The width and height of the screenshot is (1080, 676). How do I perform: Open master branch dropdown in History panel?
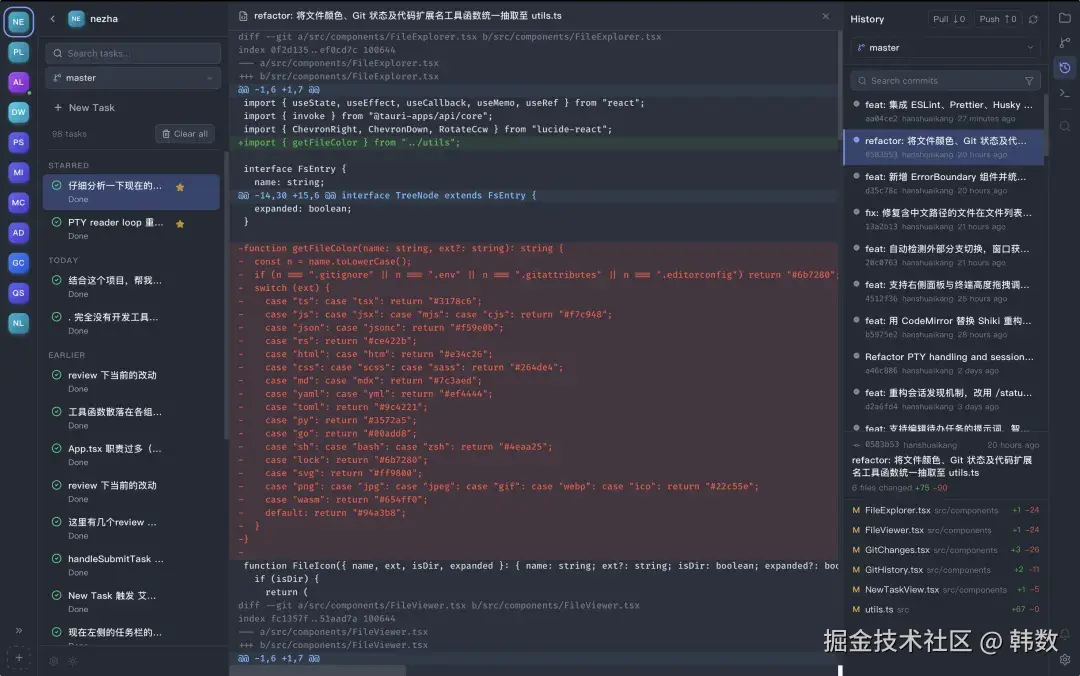(x=944, y=48)
